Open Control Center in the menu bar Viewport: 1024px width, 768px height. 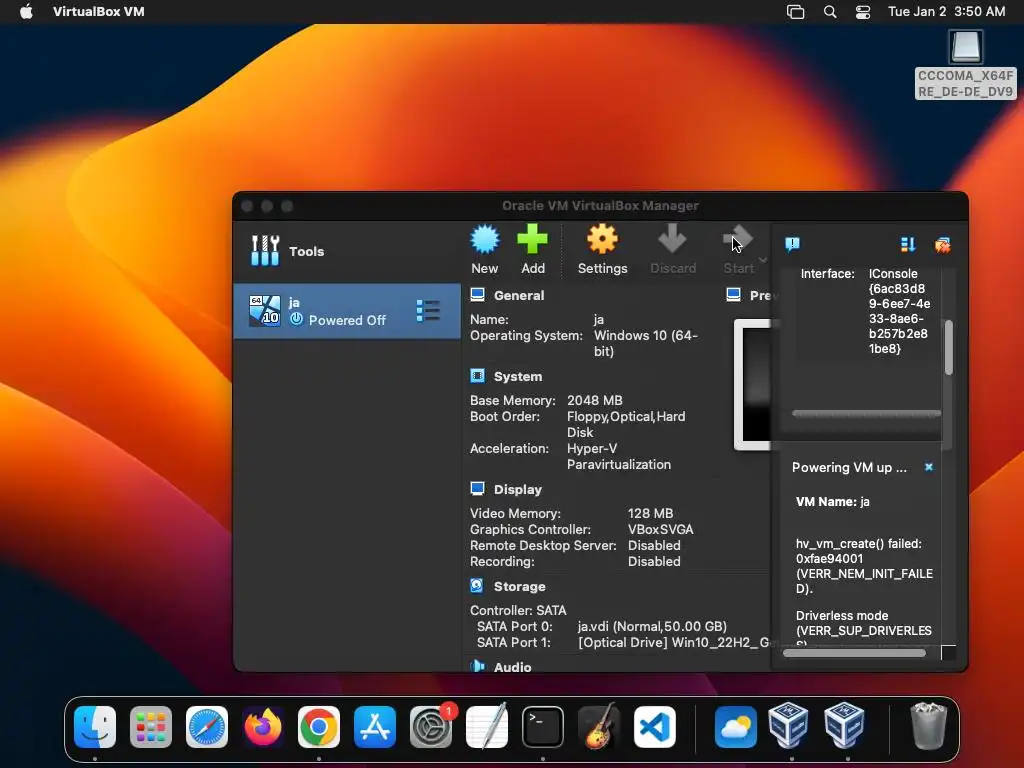tap(863, 12)
